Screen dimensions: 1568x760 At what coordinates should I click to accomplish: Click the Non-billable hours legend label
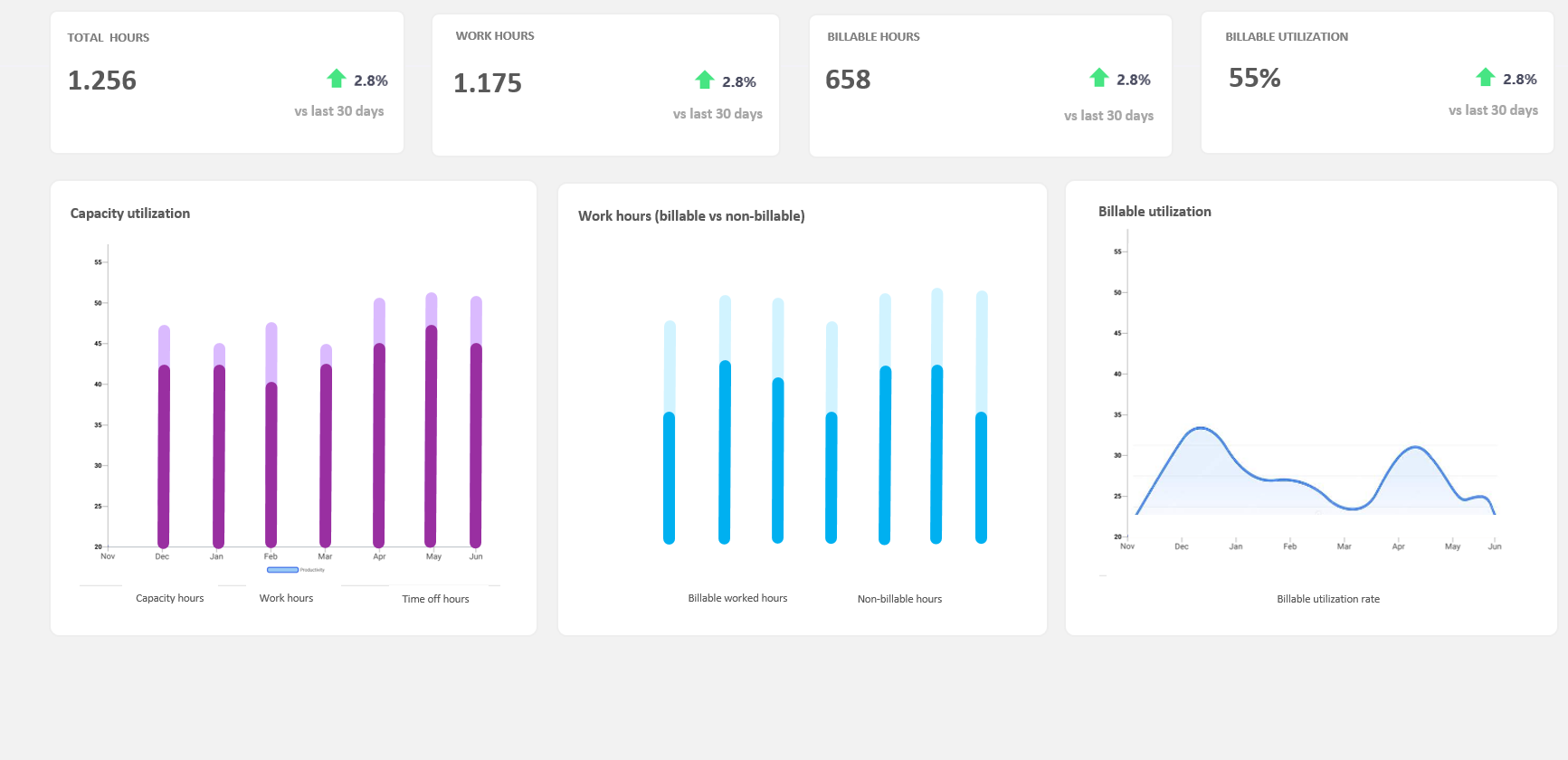pos(899,599)
